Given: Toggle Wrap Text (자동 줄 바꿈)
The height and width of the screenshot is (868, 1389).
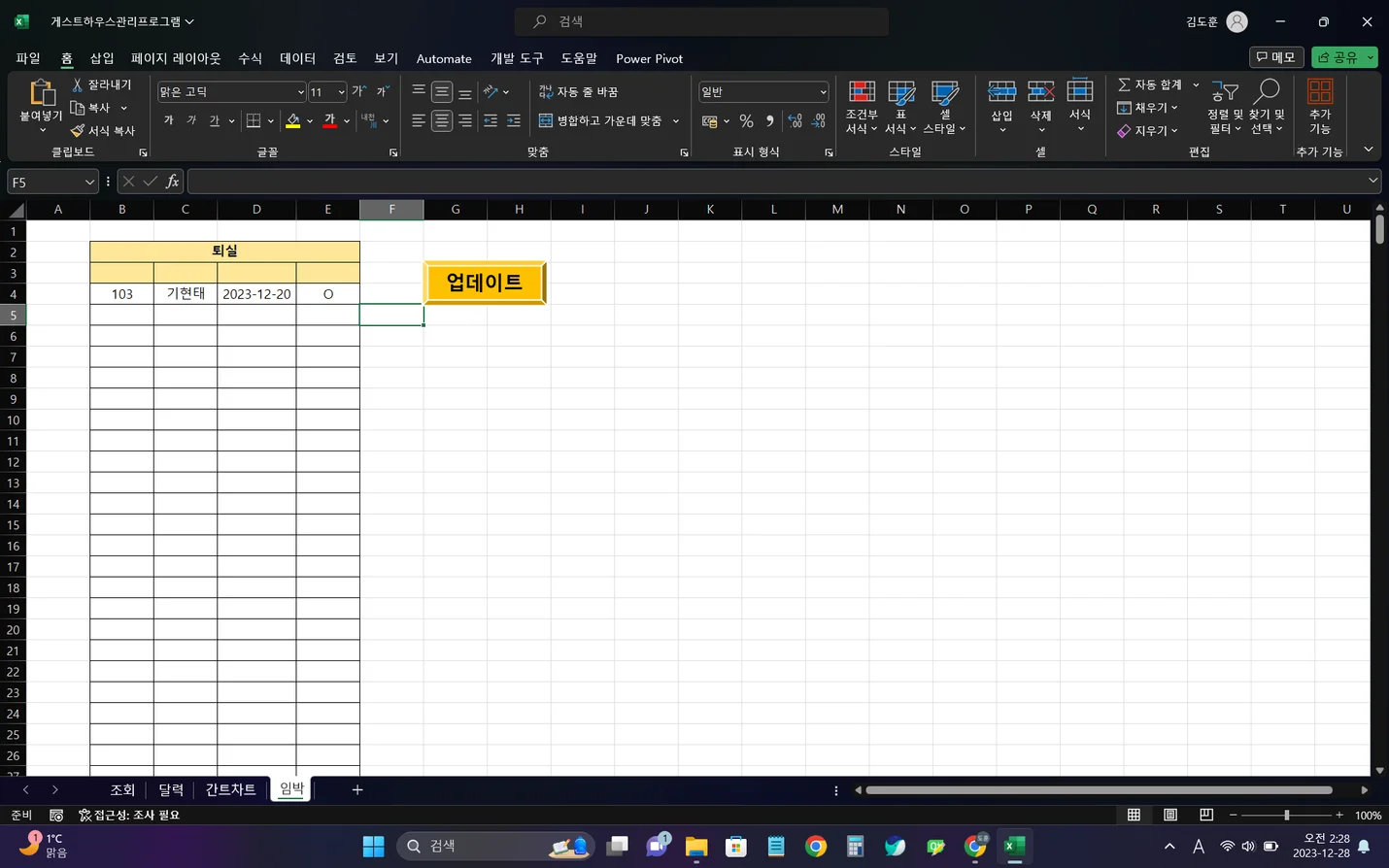Looking at the screenshot, I should pyautogui.click(x=578, y=91).
